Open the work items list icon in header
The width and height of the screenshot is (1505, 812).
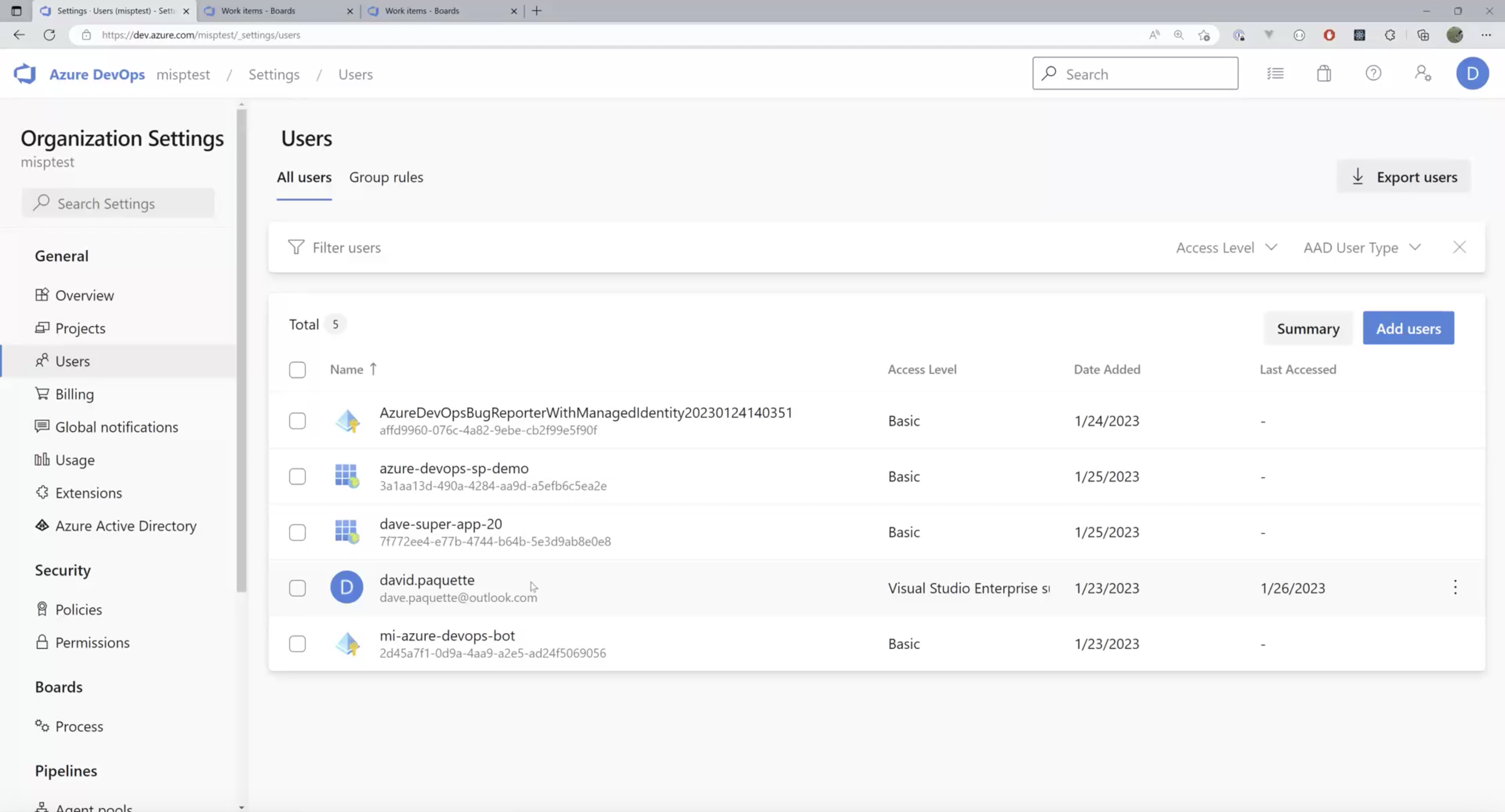[1275, 73]
